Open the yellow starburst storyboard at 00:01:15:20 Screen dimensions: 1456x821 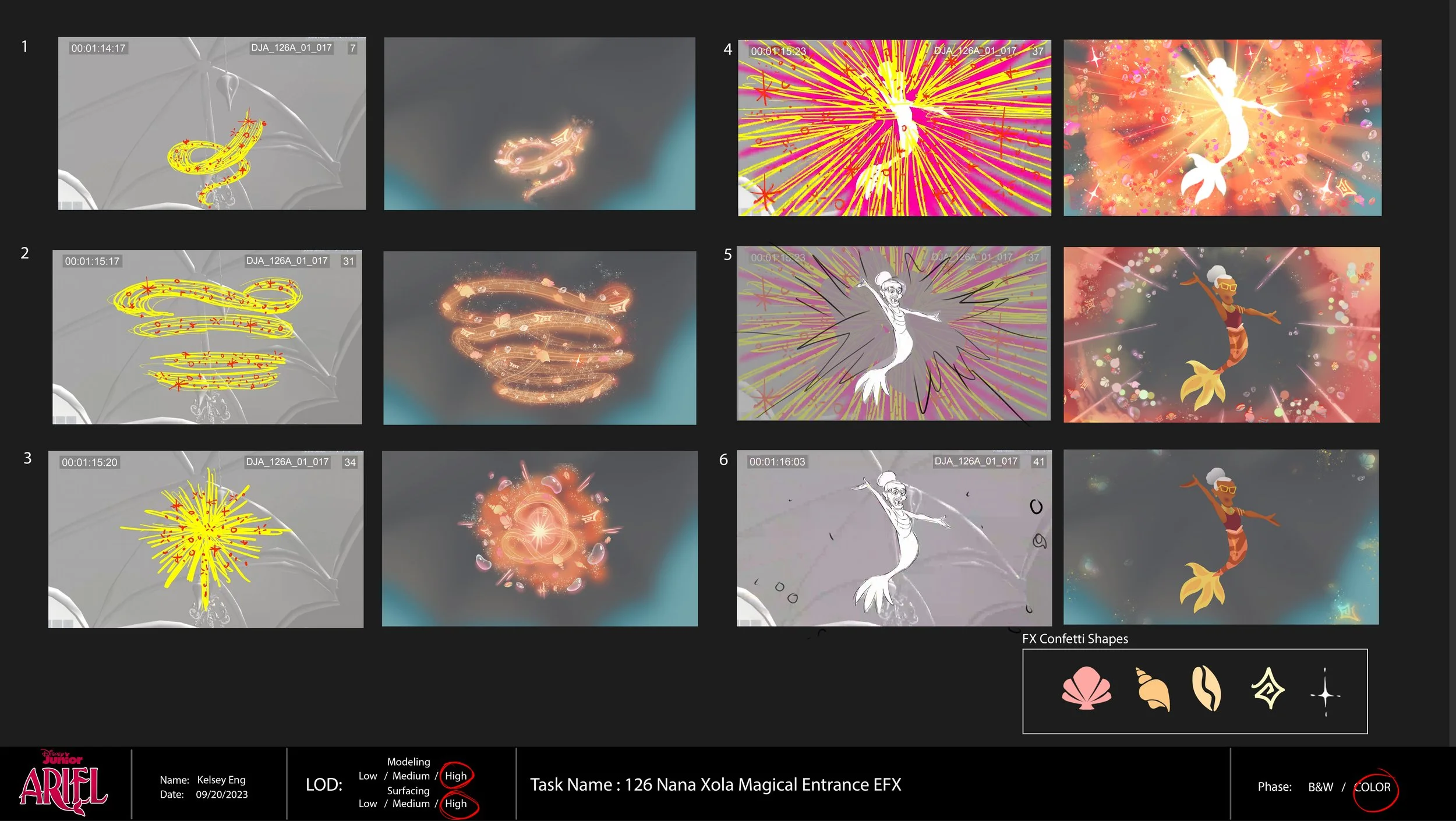coord(206,539)
